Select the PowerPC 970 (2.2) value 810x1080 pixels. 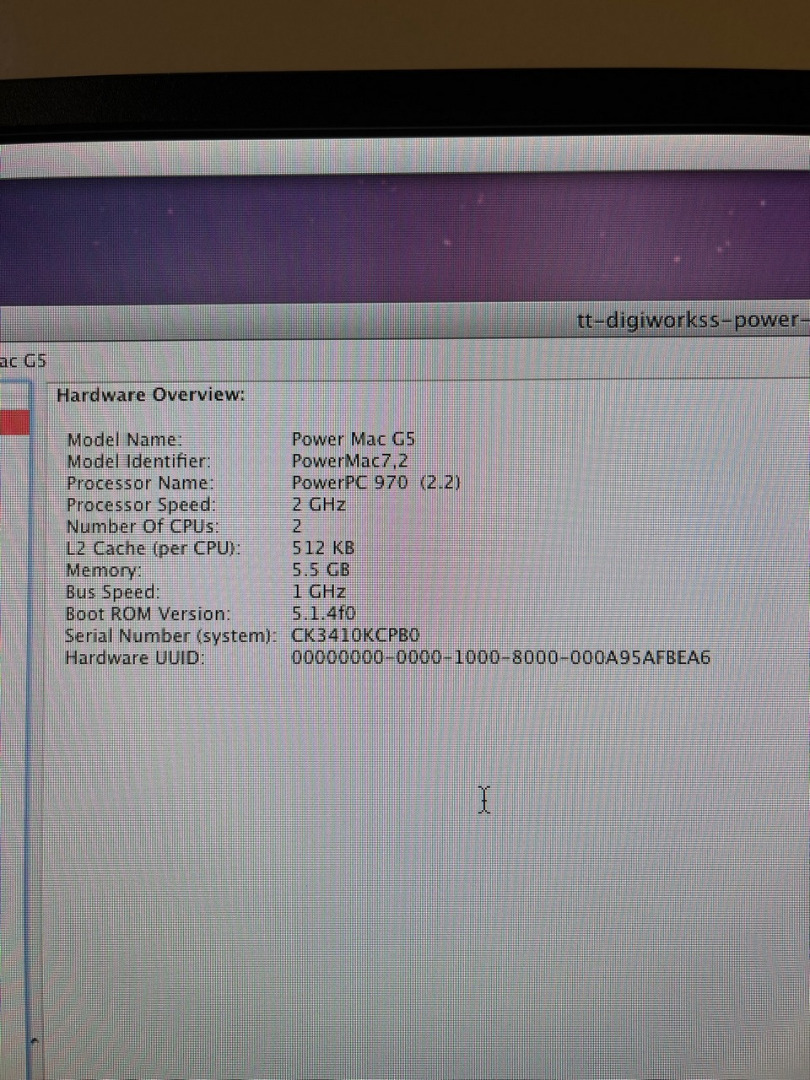[375, 482]
